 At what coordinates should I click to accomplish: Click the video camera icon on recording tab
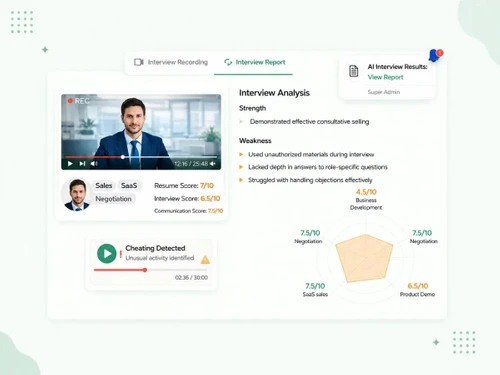[x=139, y=62]
